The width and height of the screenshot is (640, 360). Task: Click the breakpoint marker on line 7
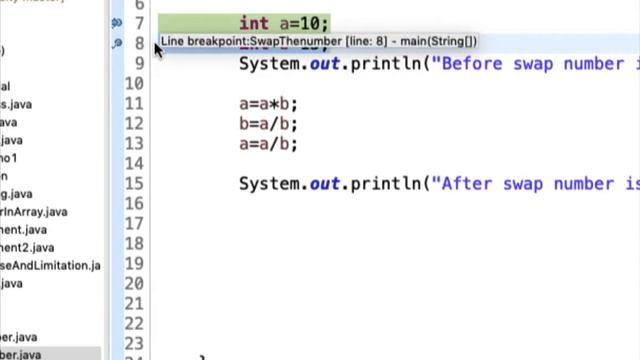pos(117,23)
